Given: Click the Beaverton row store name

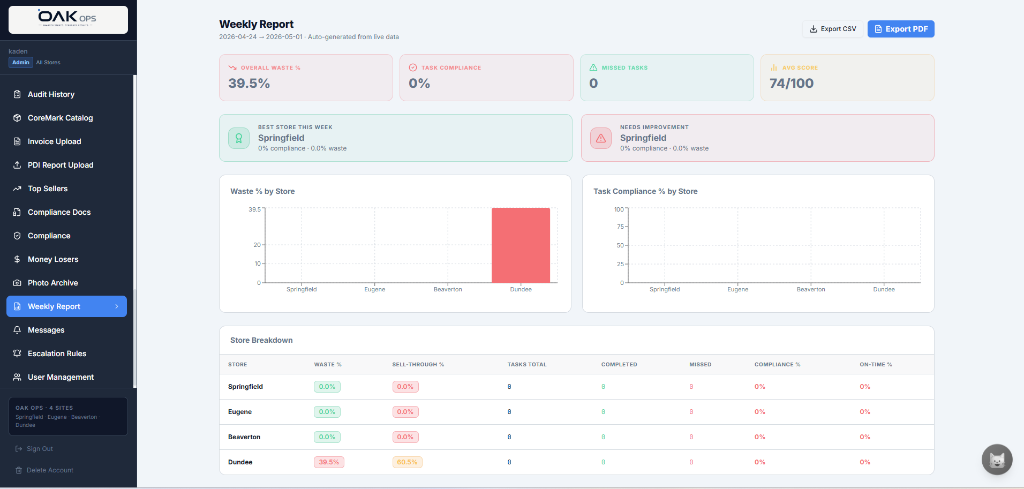Looking at the screenshot, I should (244, 437).
